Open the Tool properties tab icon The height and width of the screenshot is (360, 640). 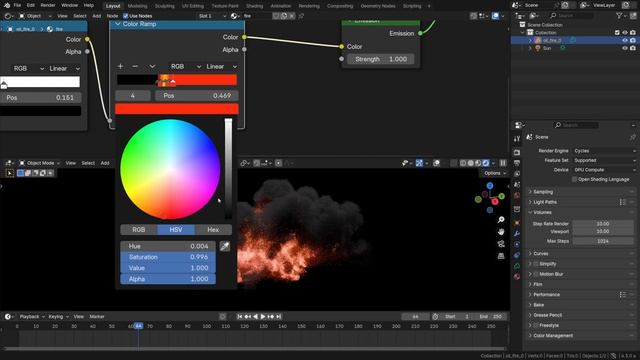pyautogui.click(x=517, y=139)
